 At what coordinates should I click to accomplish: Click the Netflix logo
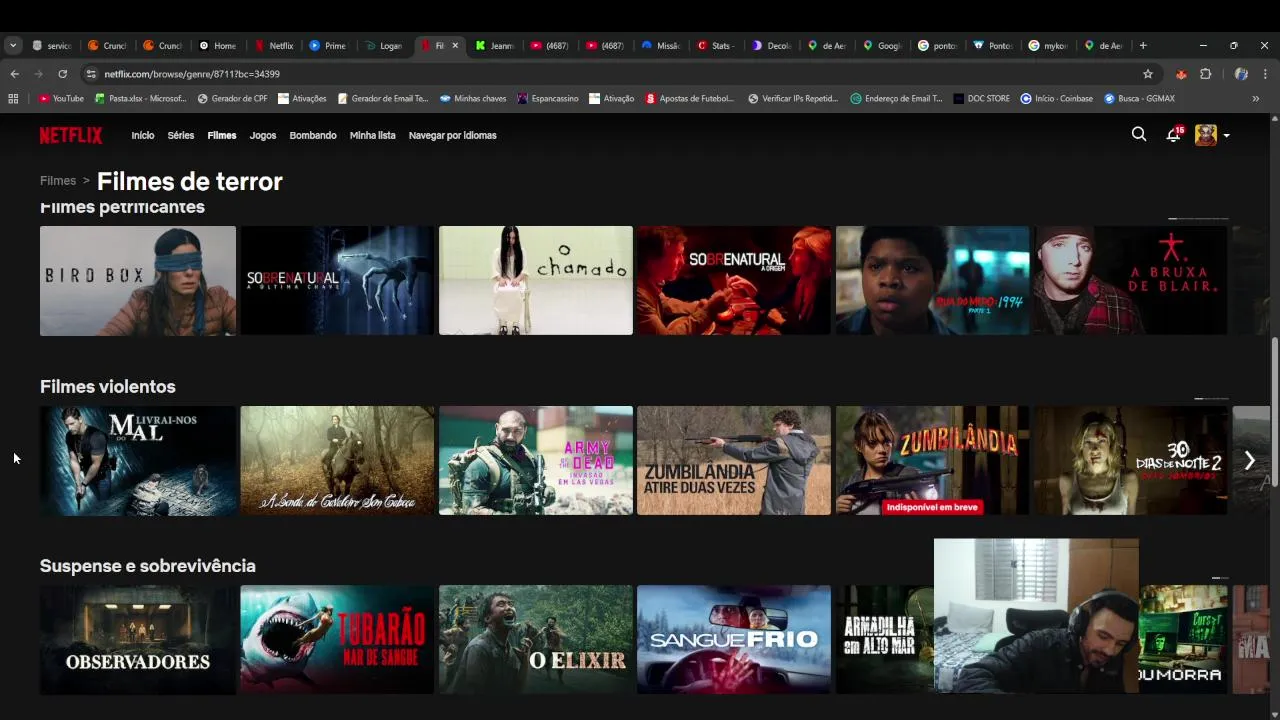pyautogui.click(x=71, y=135)
